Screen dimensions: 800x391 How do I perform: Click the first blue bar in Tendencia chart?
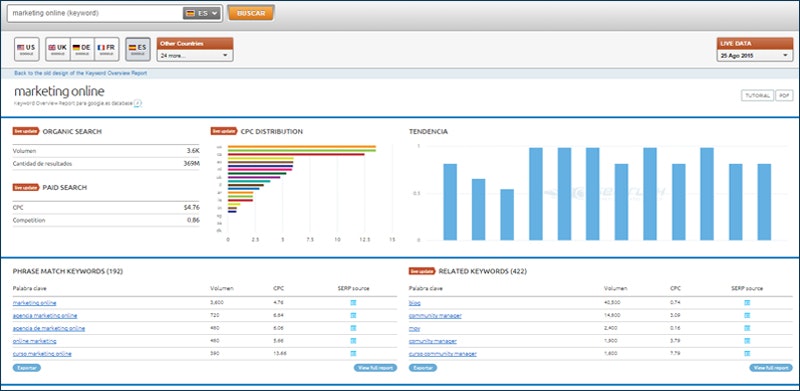coord(450,202)
